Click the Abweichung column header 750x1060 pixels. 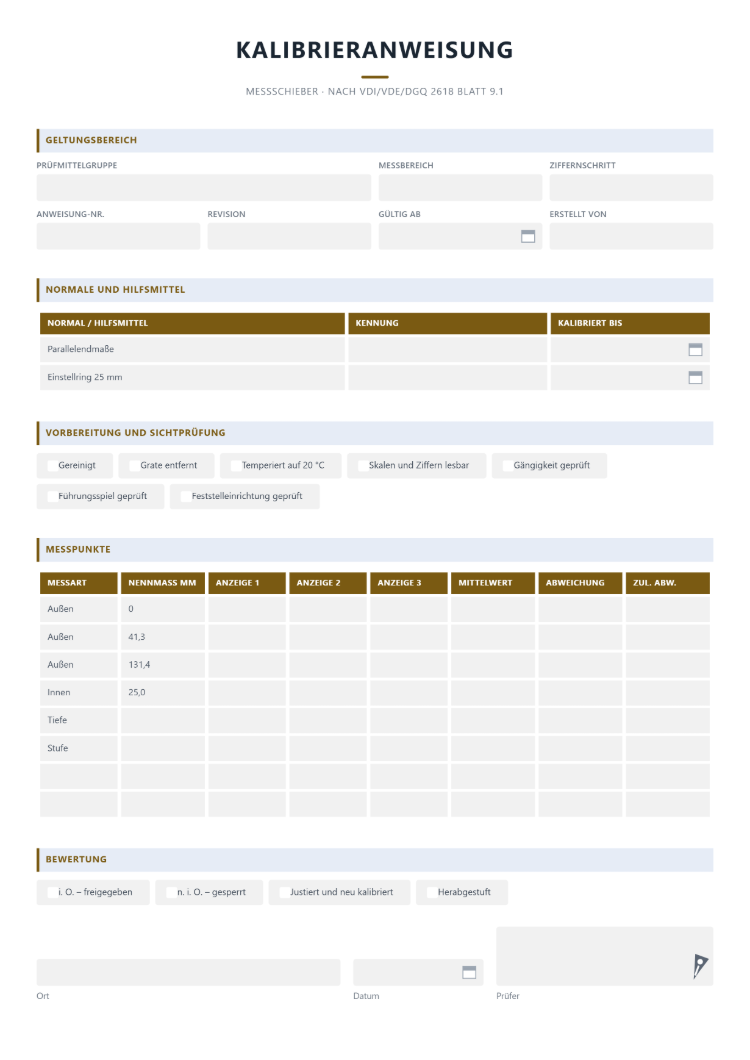[x=580, y=583]
